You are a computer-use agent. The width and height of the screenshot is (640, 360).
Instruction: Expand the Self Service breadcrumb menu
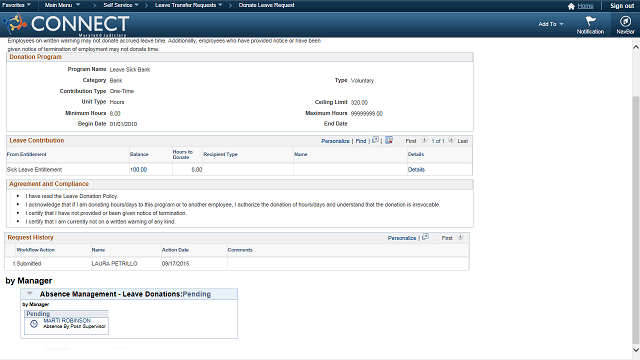tap(121, 5)
